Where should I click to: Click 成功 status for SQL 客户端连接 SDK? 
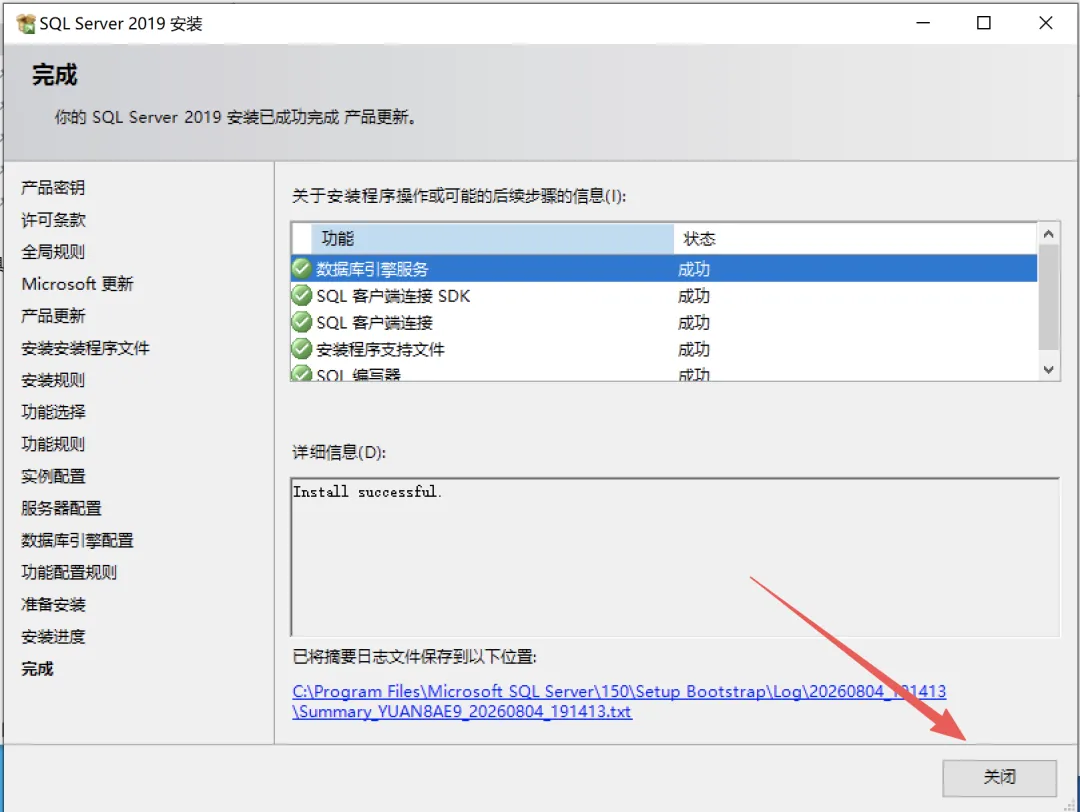[694, 296]
